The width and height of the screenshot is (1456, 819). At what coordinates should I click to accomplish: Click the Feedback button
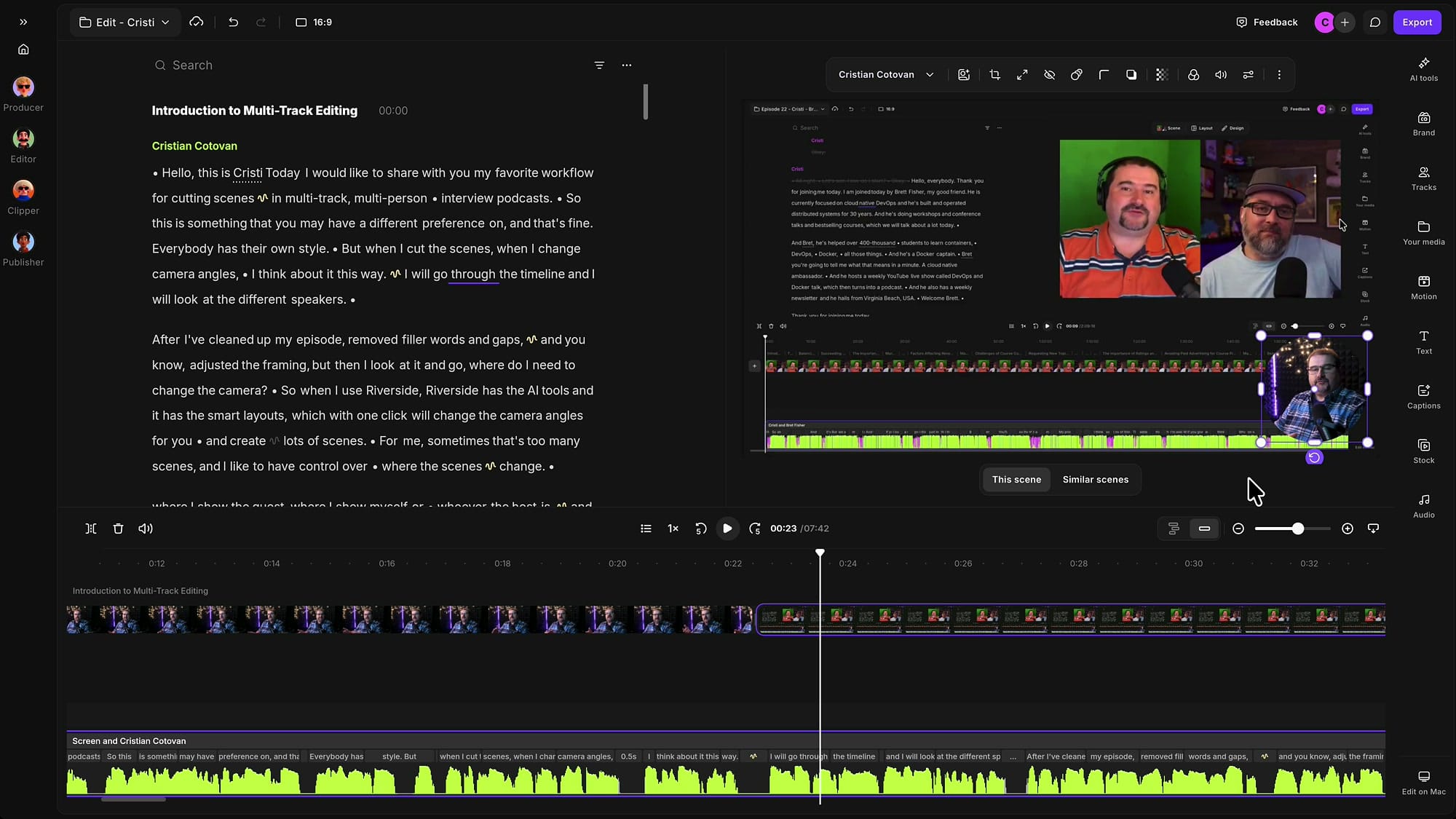[x=1267, y=22]
